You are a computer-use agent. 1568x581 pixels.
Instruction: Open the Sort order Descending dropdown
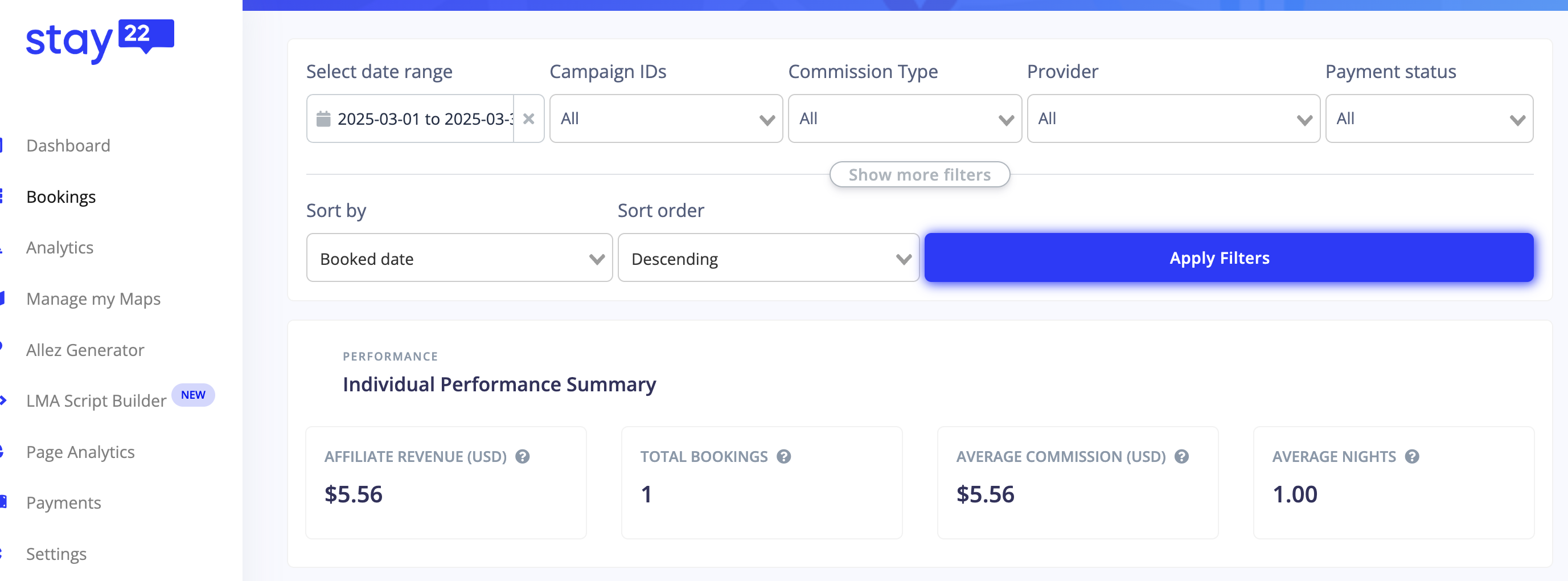tap(768, 257)
